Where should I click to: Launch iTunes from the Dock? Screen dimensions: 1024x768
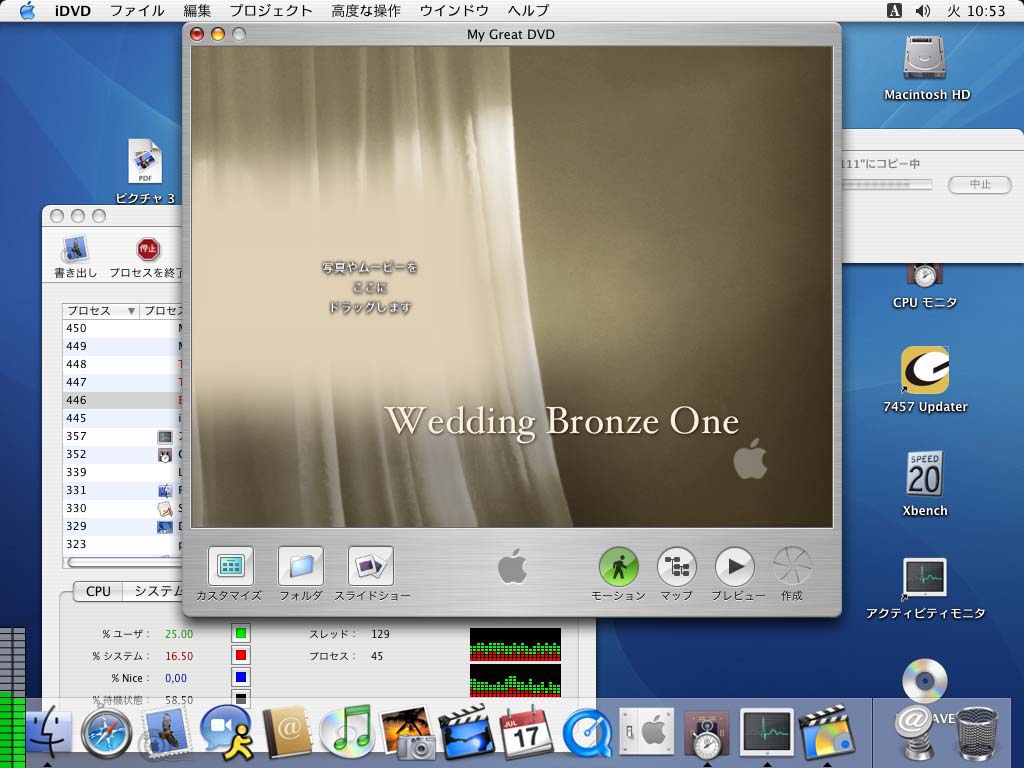coord(346,733)
